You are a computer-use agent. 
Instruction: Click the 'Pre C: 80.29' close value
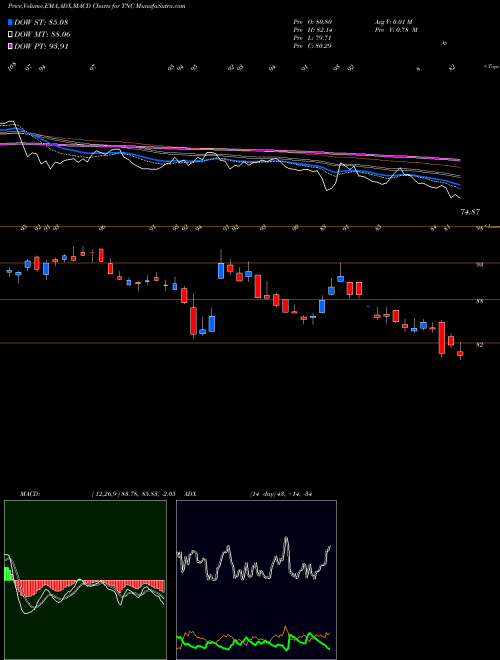coord(312,46)
